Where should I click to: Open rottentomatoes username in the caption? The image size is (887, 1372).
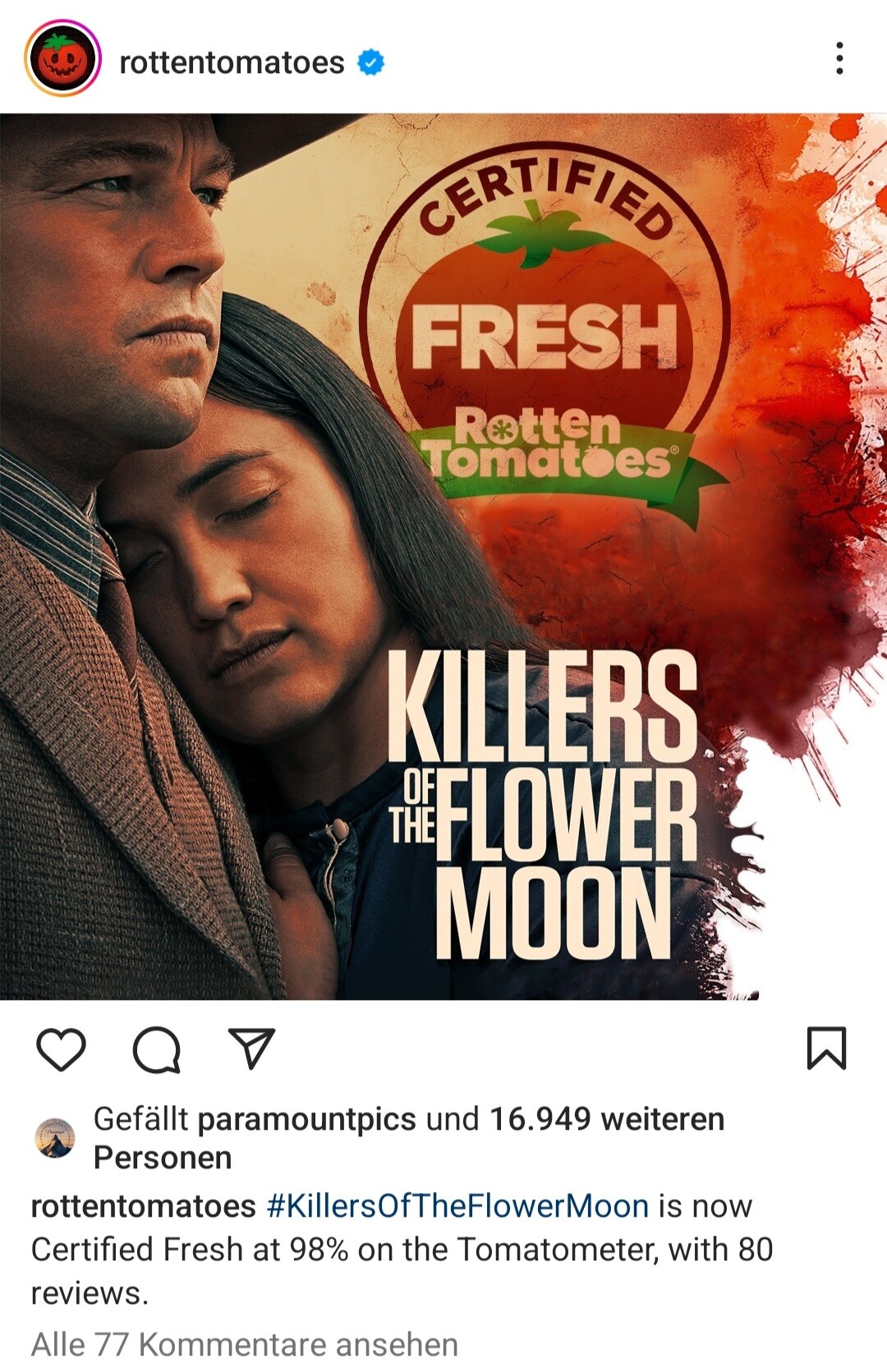coord(143,1206)
